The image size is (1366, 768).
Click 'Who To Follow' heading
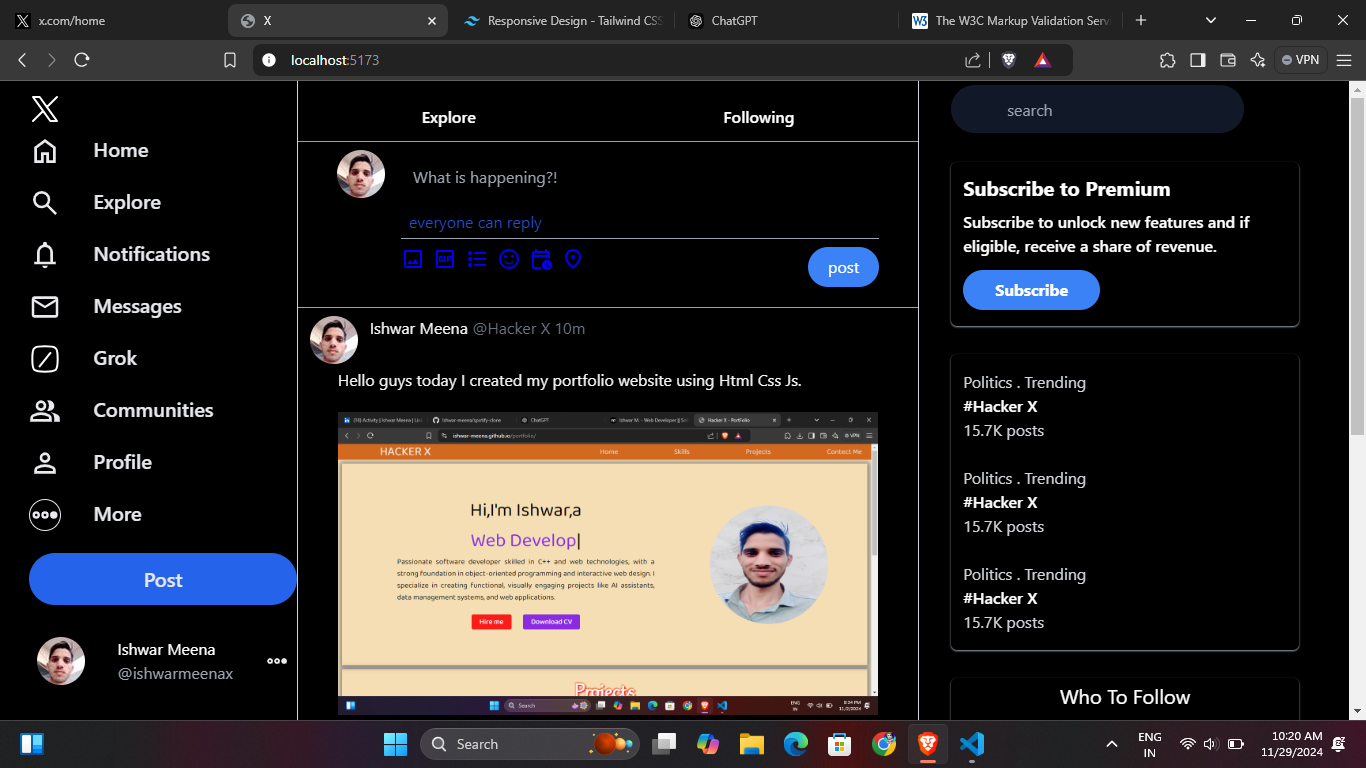(x=1125, y=697)
